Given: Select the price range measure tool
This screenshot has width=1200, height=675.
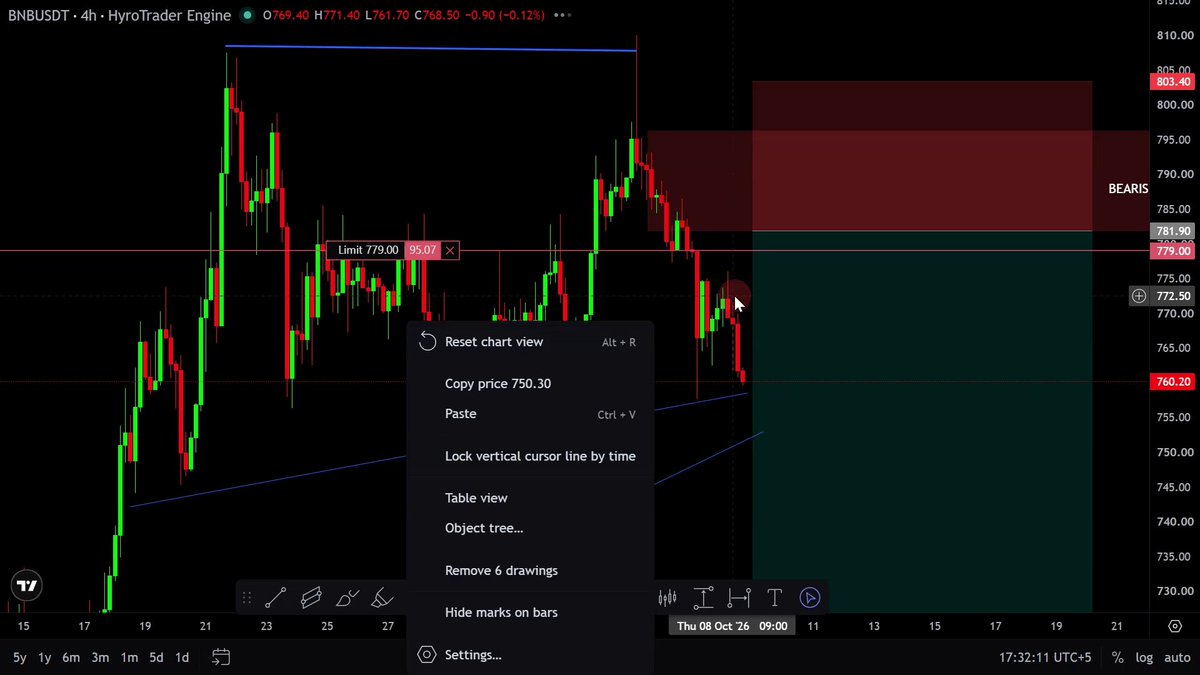Looking at the screenshot, I should 704,598.
